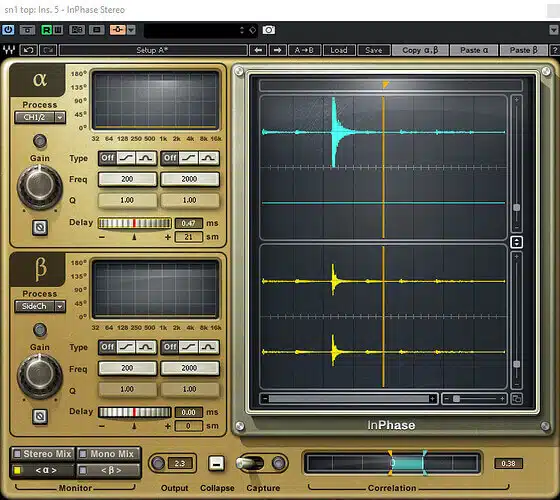
Task: Select Off for beta second filter type
Action: pos(170,347)
